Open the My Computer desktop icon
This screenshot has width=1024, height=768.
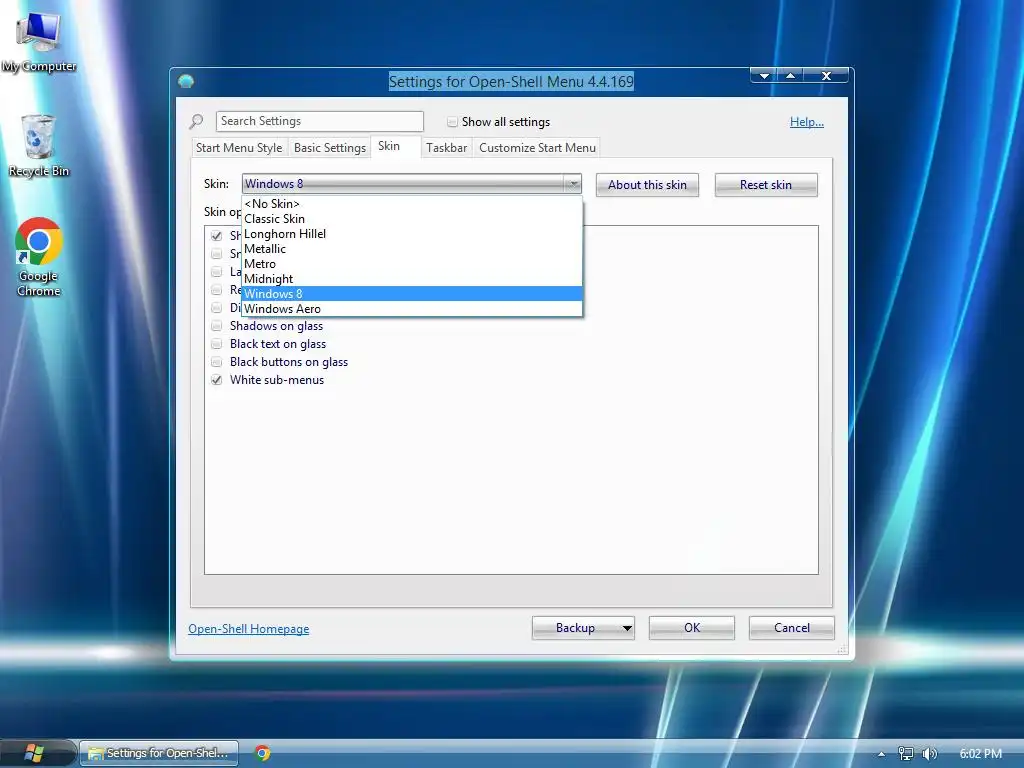(x=39, y=42)
